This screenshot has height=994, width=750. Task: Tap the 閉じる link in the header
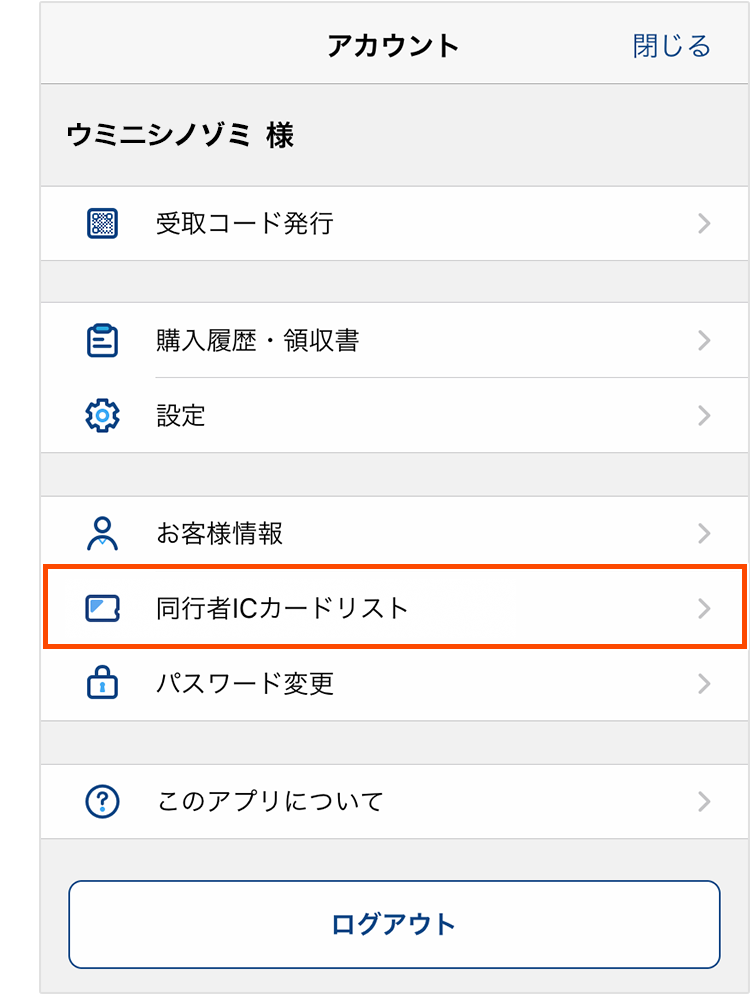[x=671, y=46]
